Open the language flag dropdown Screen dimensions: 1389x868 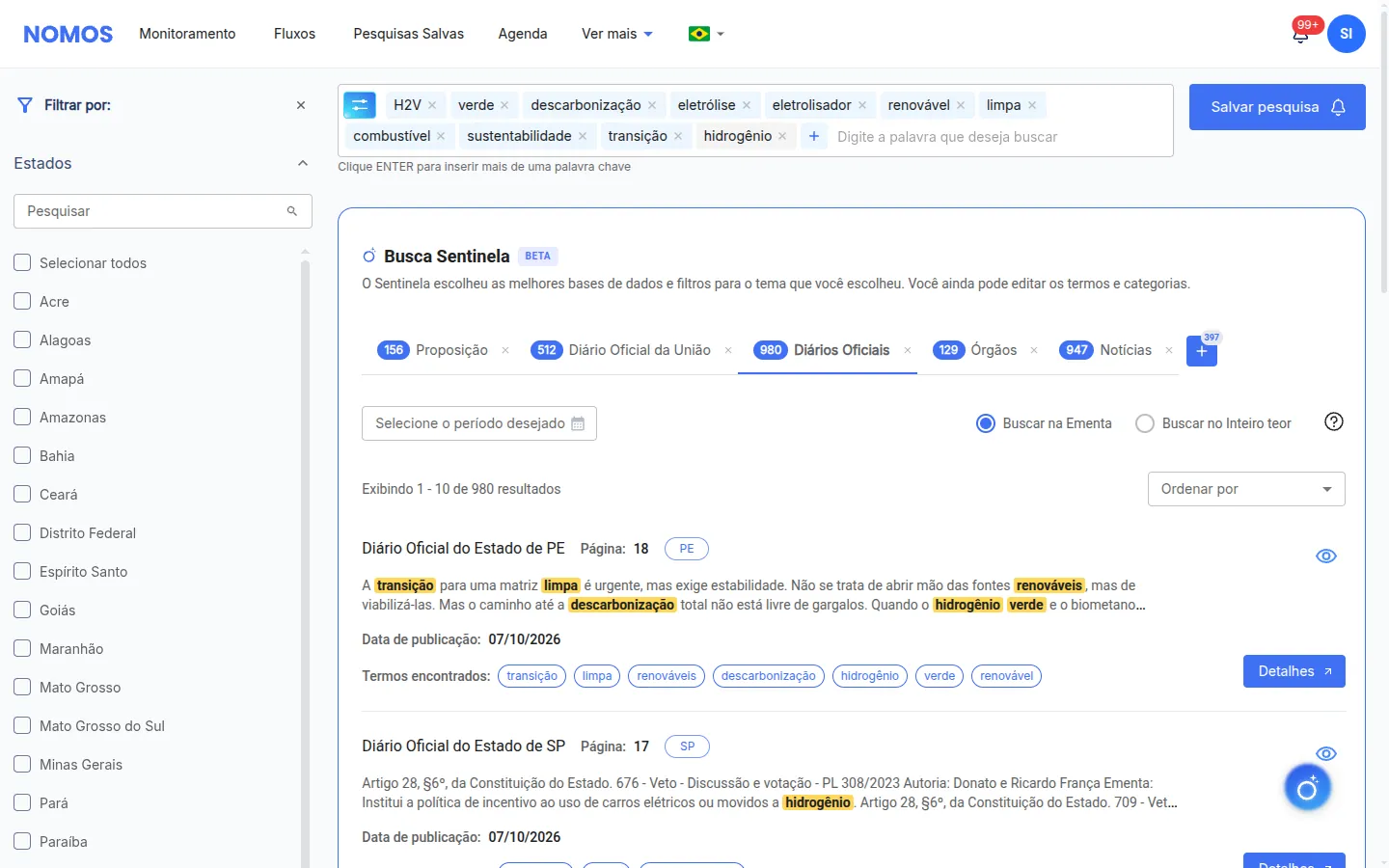click(706, 34)
